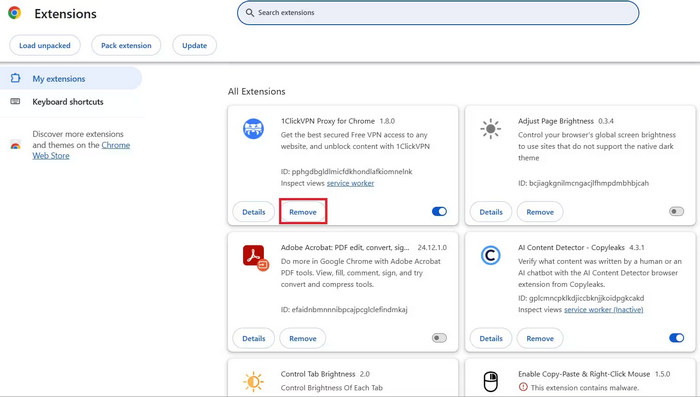The height and width of the screenshot is (397, 700).
Task: Click 'This extension contains malware' text
Action: click(585, 388)
